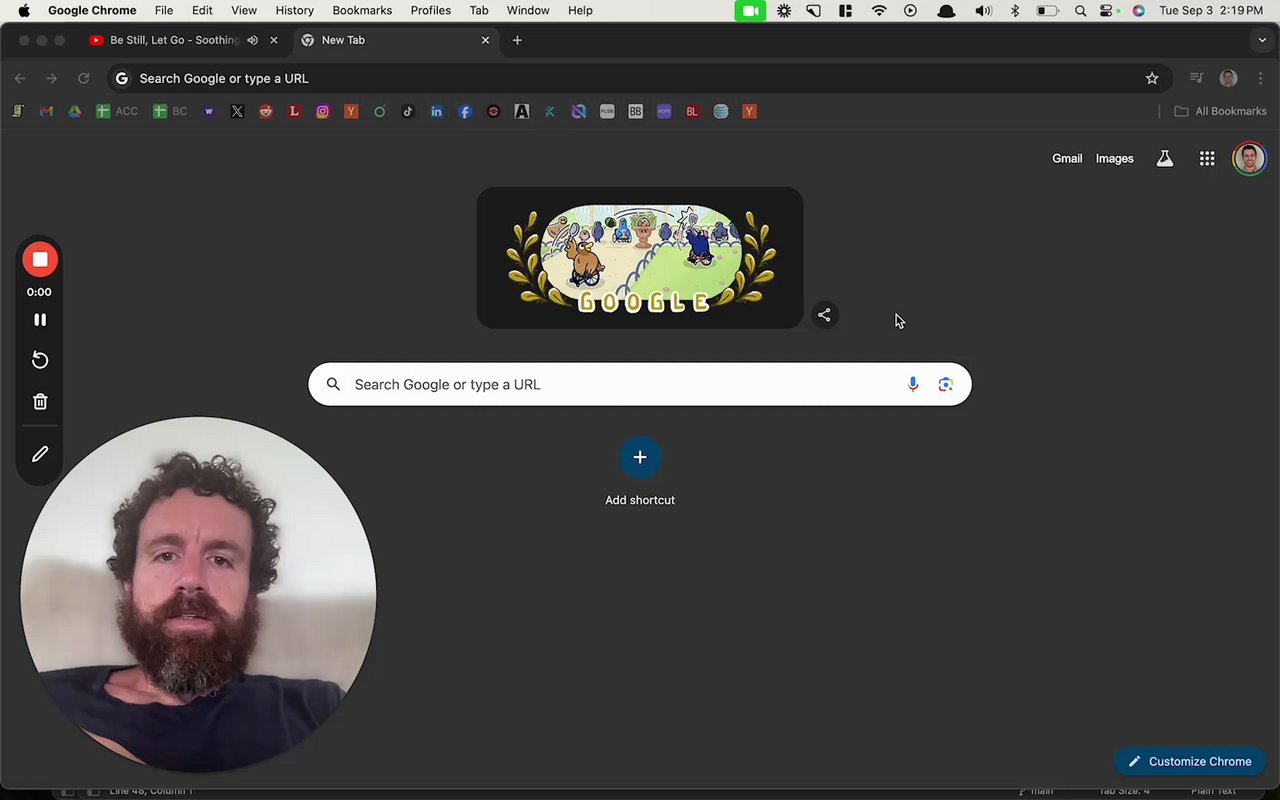
Task: Open the LinkedIn bookmark
Action: tap(436, 111)
